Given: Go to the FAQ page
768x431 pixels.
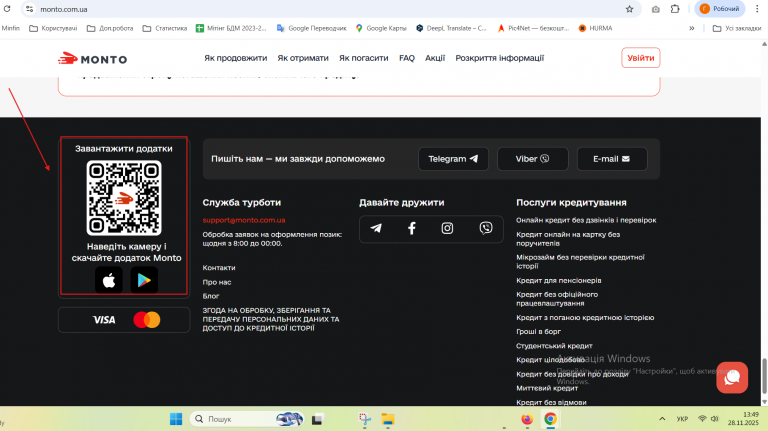Looking at the screenshot, I should 407,58.
